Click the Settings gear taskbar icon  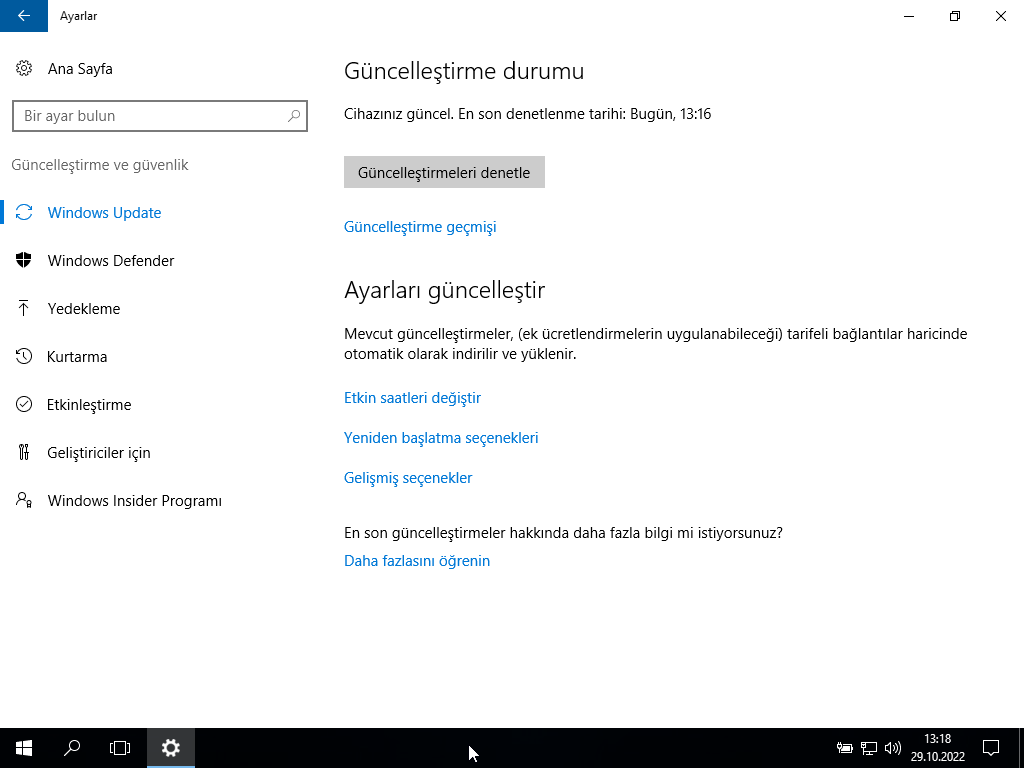tap(170, 748)
